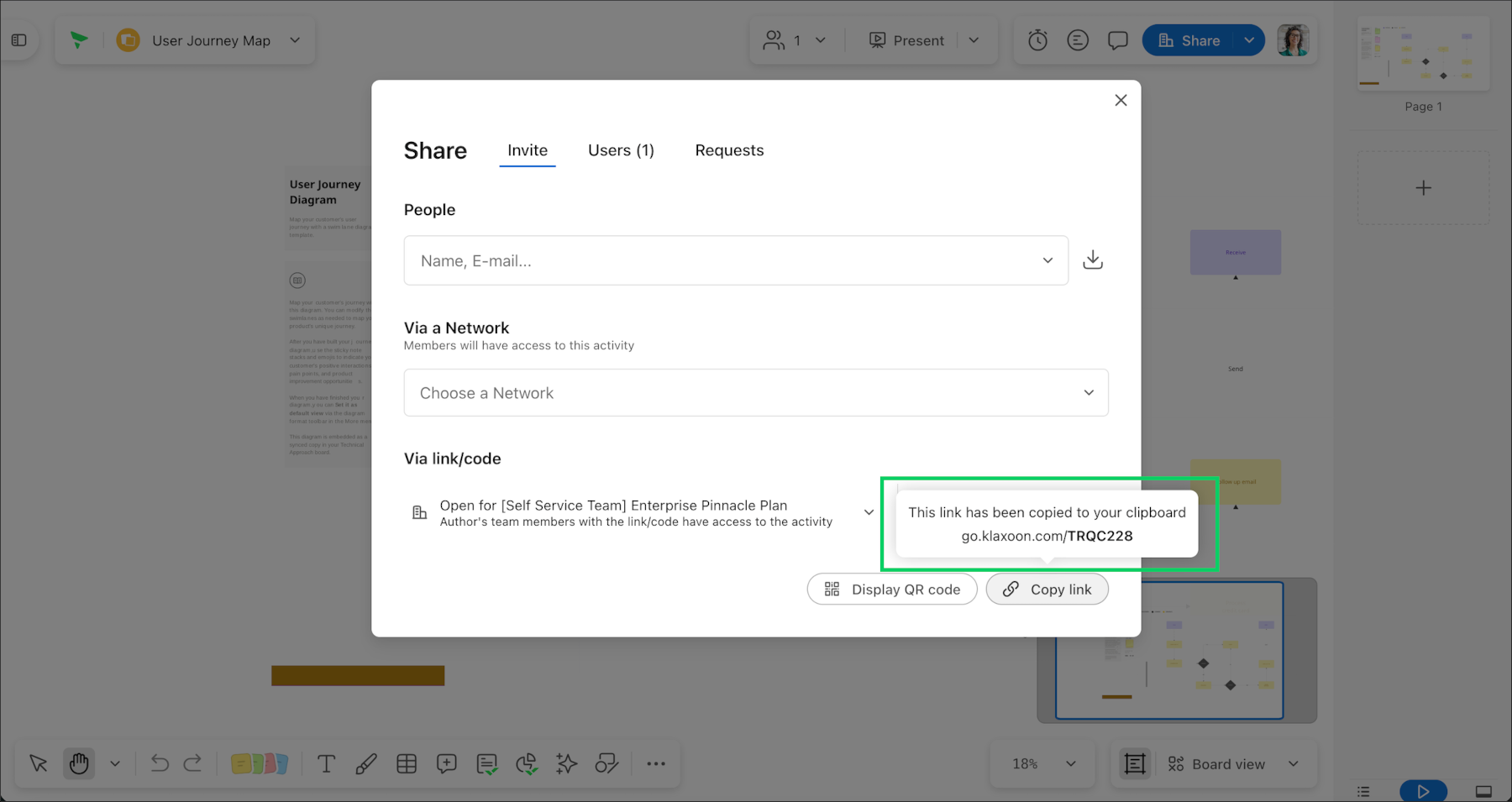Image resolution: width=1512 pixels, height=802 pixels.
Task: Click the sparkle AI tool icon
Action: coord(567,763)
